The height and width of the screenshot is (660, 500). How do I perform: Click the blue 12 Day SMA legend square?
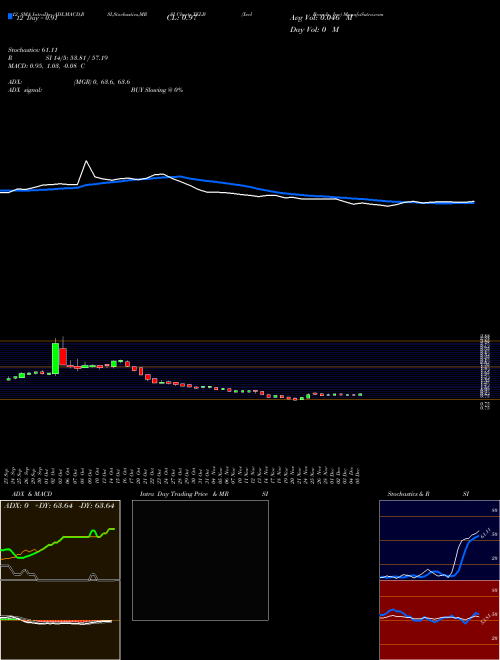pos(10,16)
